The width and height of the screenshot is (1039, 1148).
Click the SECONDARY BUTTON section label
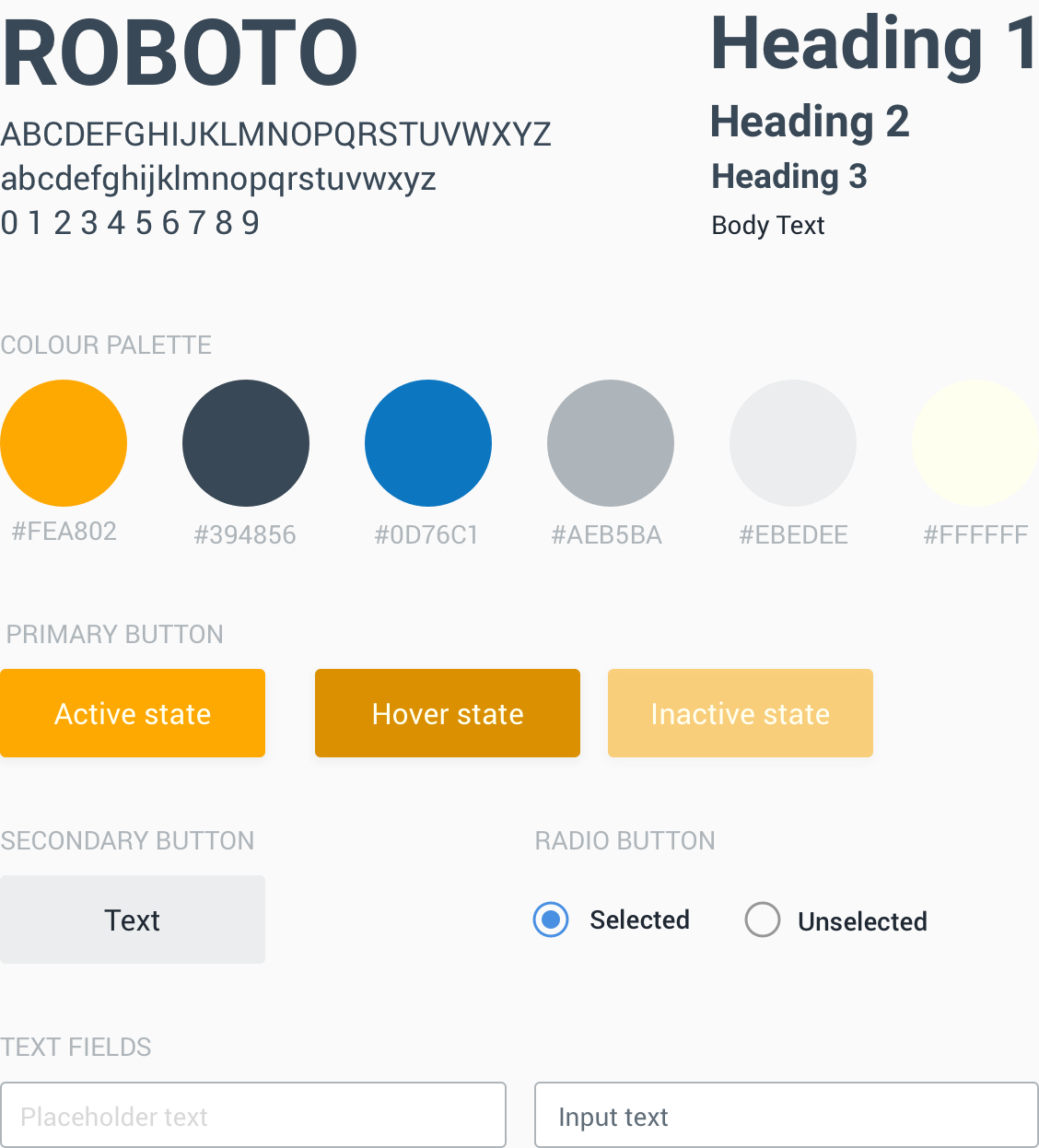(x=127, y=841)
